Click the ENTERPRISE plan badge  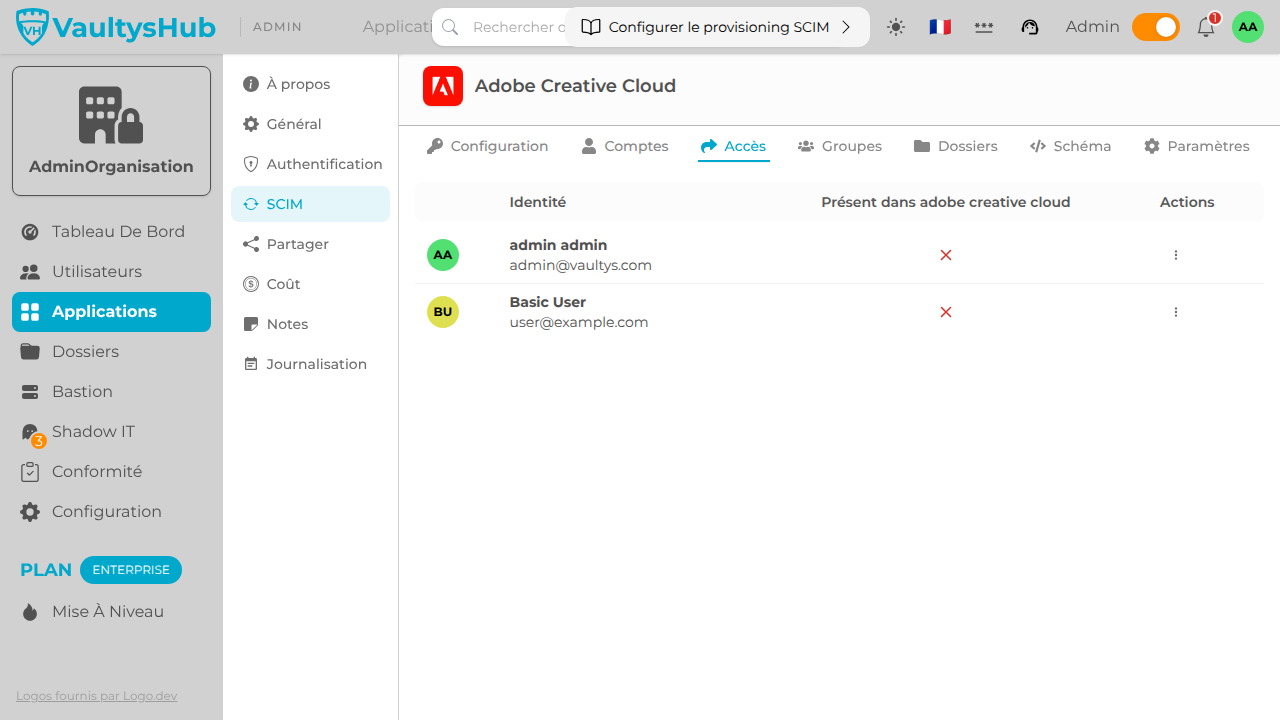pyautogui.click(x=131, y=570)
